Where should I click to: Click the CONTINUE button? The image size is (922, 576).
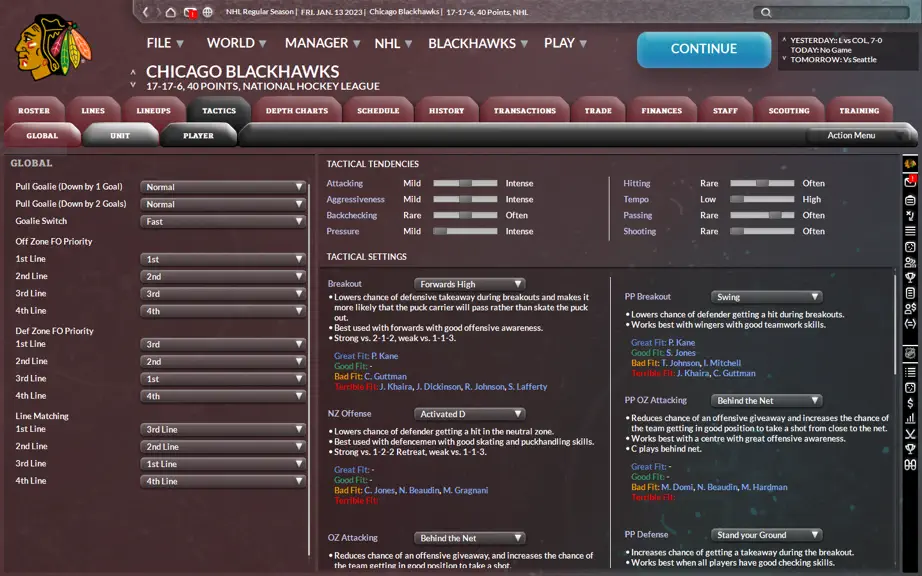pos(704,49)
